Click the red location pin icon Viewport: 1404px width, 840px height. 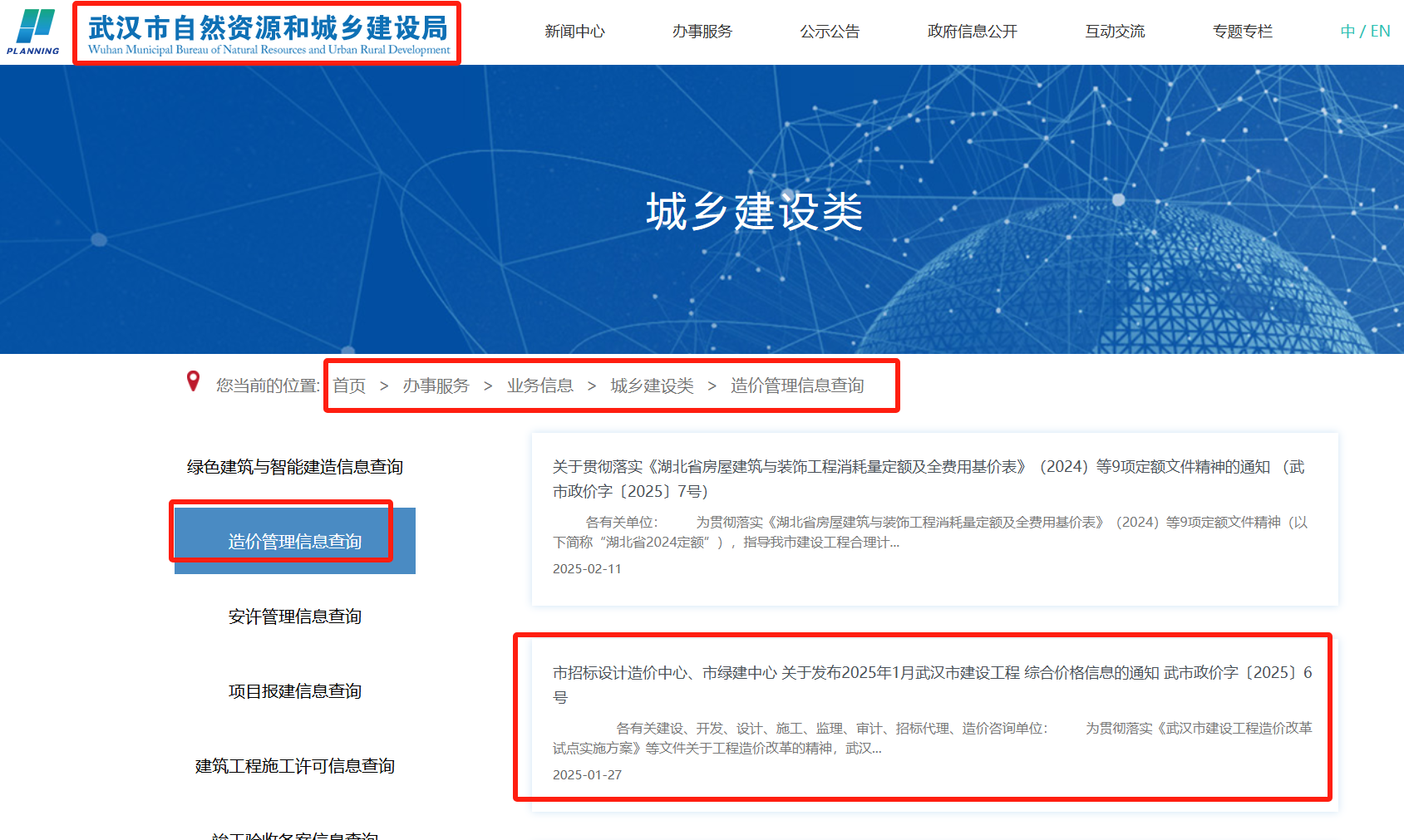point(193,381)
